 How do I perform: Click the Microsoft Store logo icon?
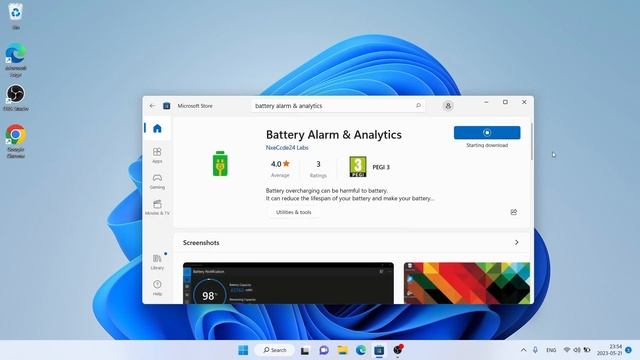click(x=167, y=106)
